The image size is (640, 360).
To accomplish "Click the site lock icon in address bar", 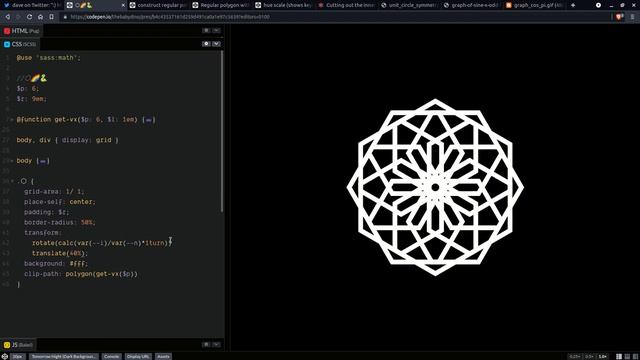I will (x=64, y=17).
